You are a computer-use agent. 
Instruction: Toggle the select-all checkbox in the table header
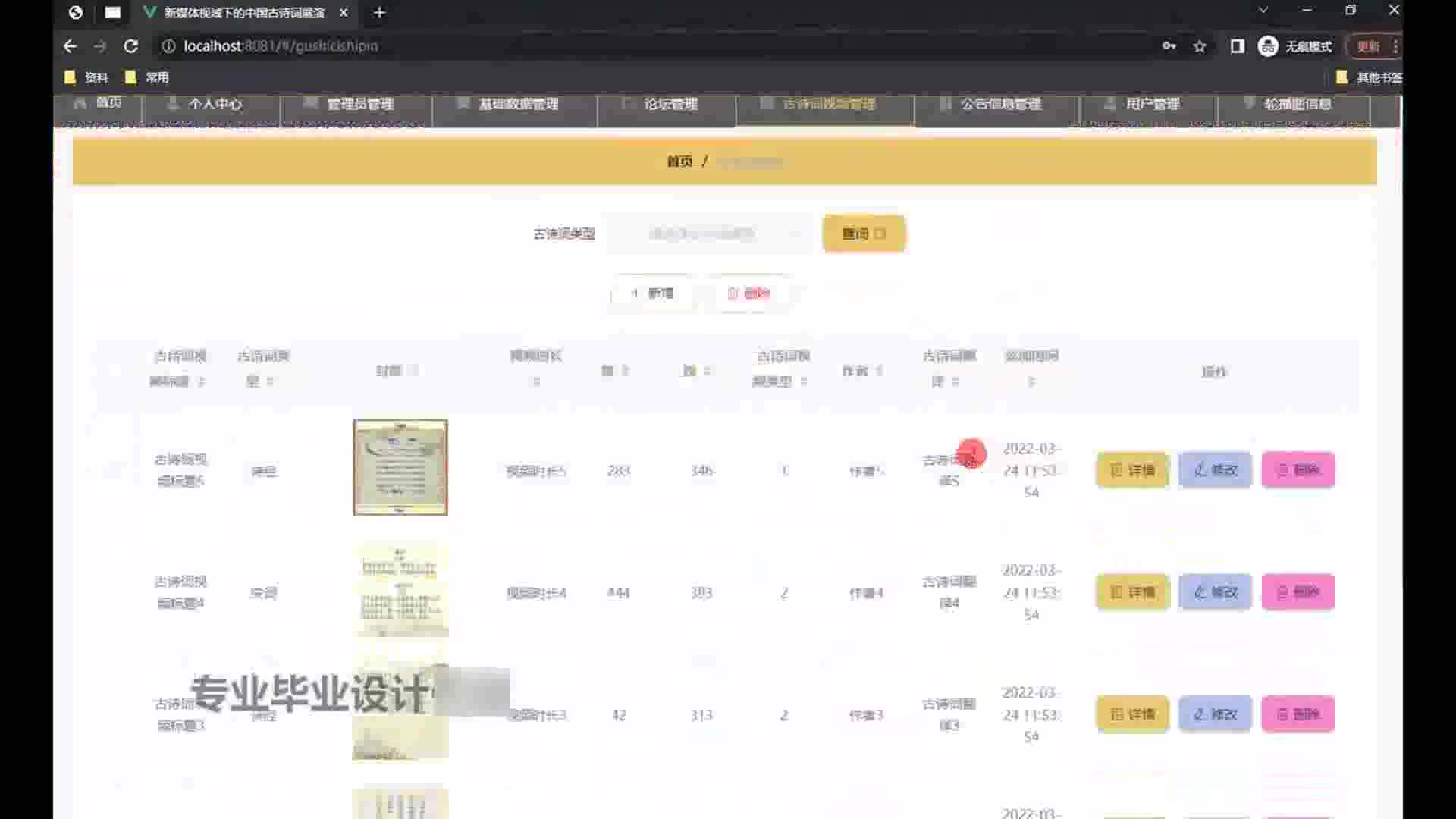pyautogui.click(x=115, y=371)
